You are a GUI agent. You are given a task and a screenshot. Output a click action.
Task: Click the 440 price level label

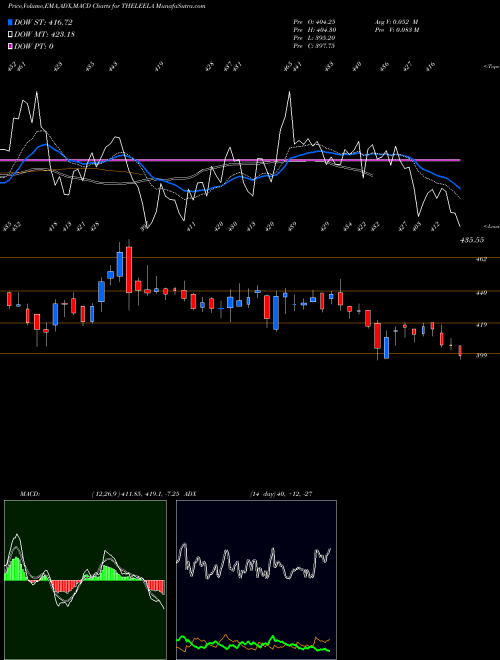pyautogui.click(x=481, y=293)
